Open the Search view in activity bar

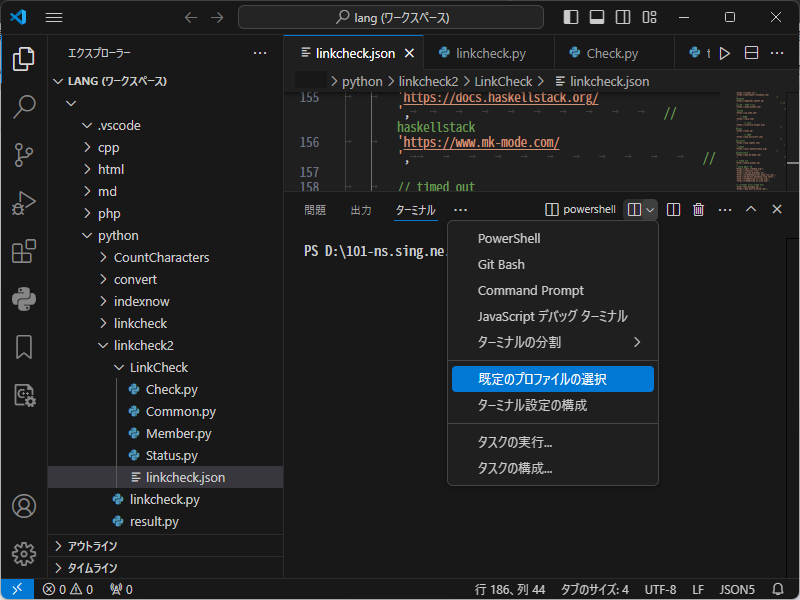(24, 107)
